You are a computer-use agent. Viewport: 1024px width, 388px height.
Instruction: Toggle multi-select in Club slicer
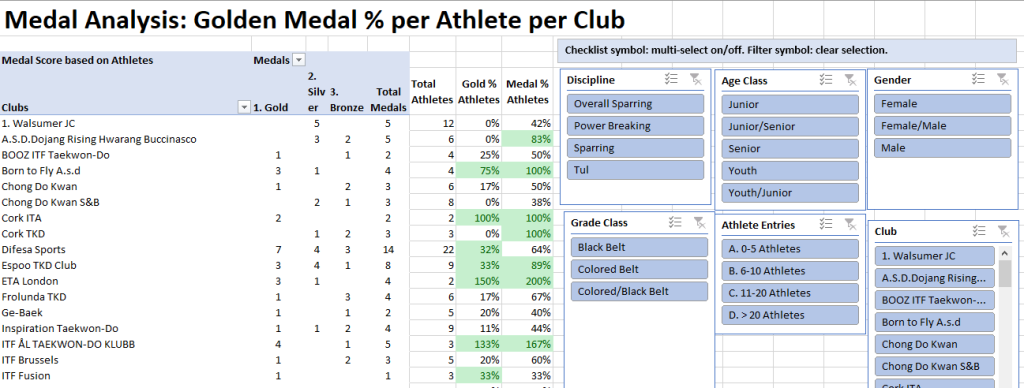[x=978, y=231]
